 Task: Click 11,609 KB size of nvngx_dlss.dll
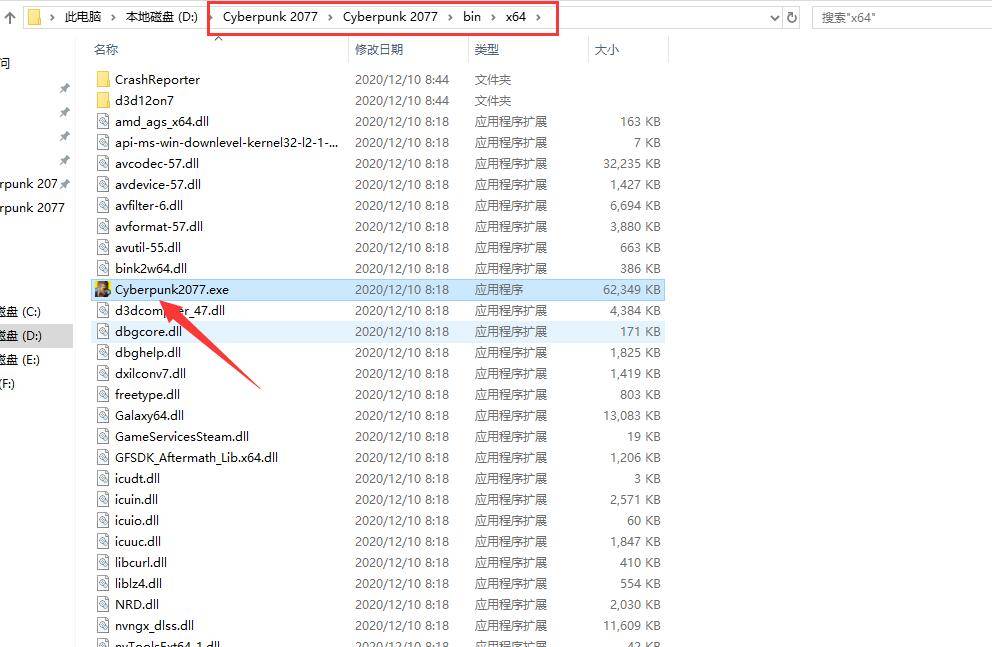tap(631, 625)
